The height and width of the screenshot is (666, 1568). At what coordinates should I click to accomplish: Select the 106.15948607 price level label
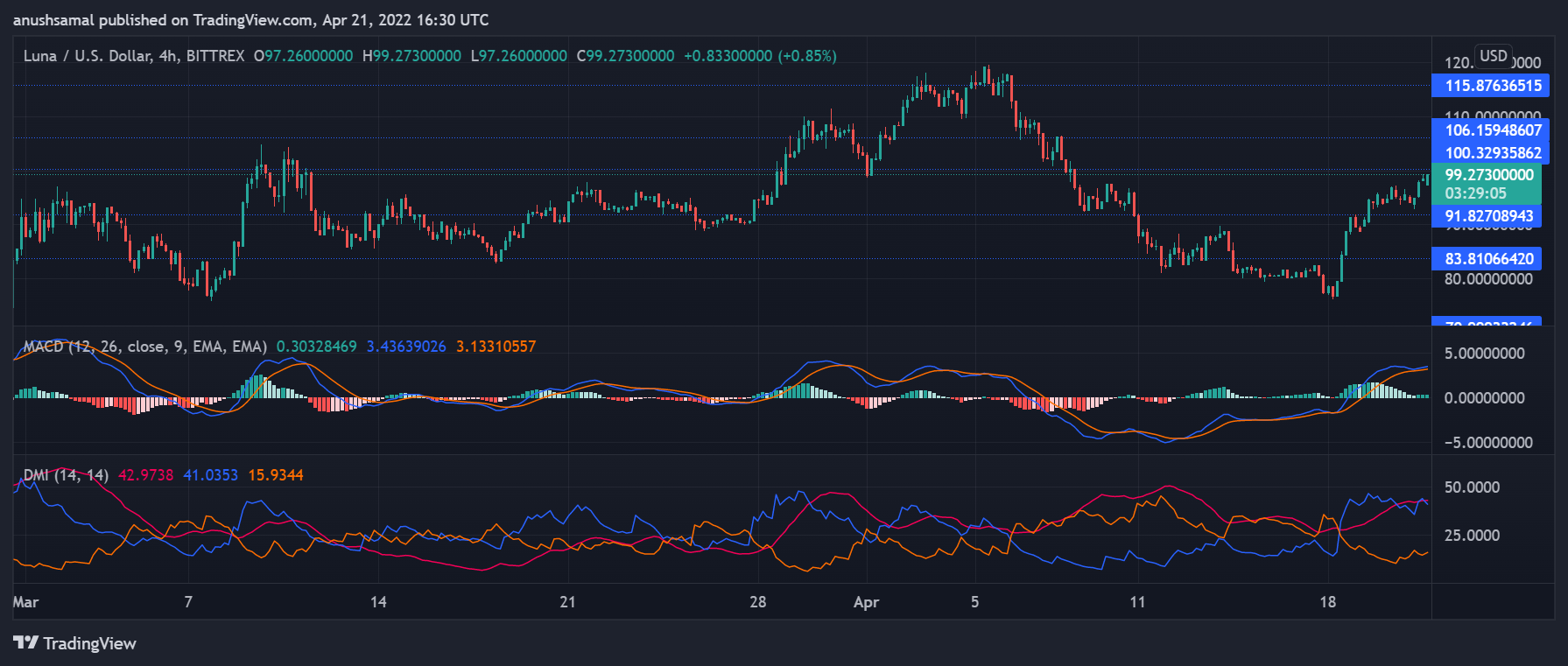coord(1492,130)
